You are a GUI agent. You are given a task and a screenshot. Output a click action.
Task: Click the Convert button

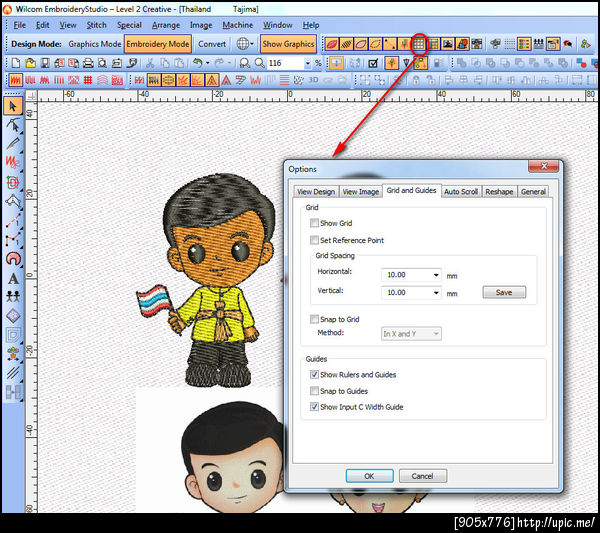[x=212, y=44]
